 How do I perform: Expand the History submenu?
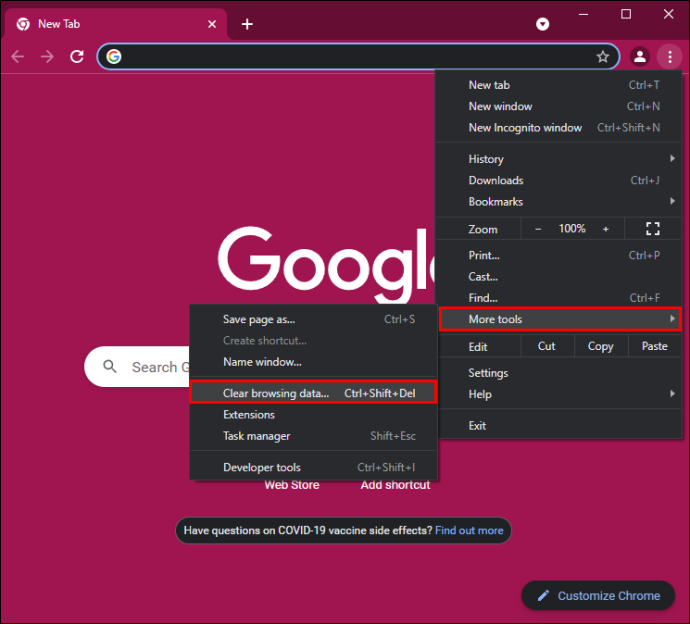[559, 159]
